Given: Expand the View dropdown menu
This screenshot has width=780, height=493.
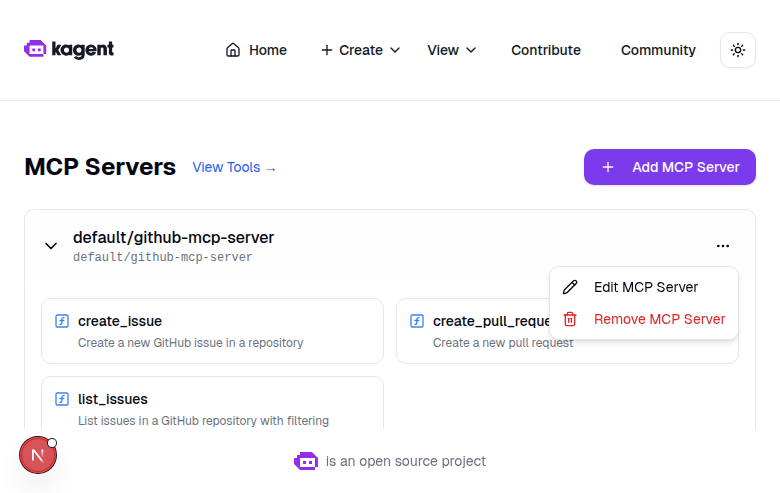Looking at the screenshot, I should [x=452, y=50].
